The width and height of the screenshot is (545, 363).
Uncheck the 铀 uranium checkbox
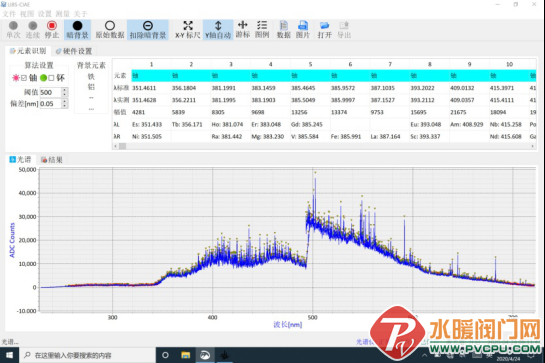tap(24, 78)
